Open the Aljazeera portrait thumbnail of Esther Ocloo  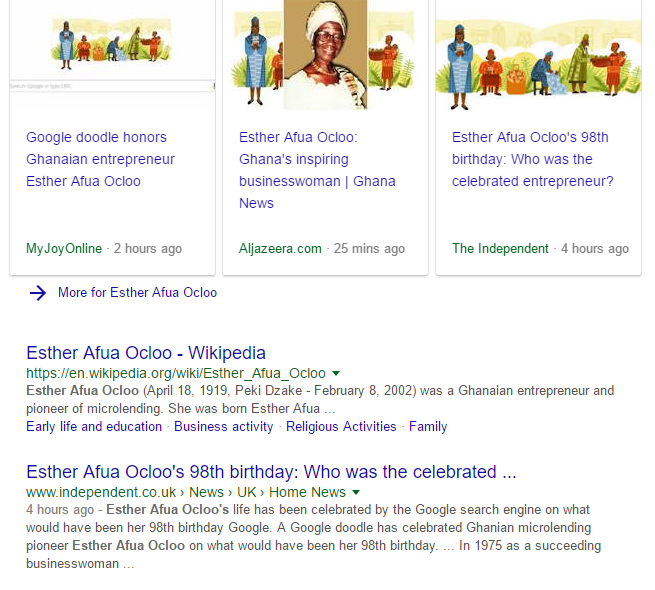(x=325, y=55)
